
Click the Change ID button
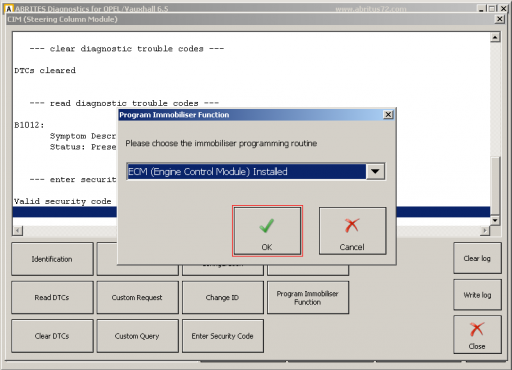223,297
